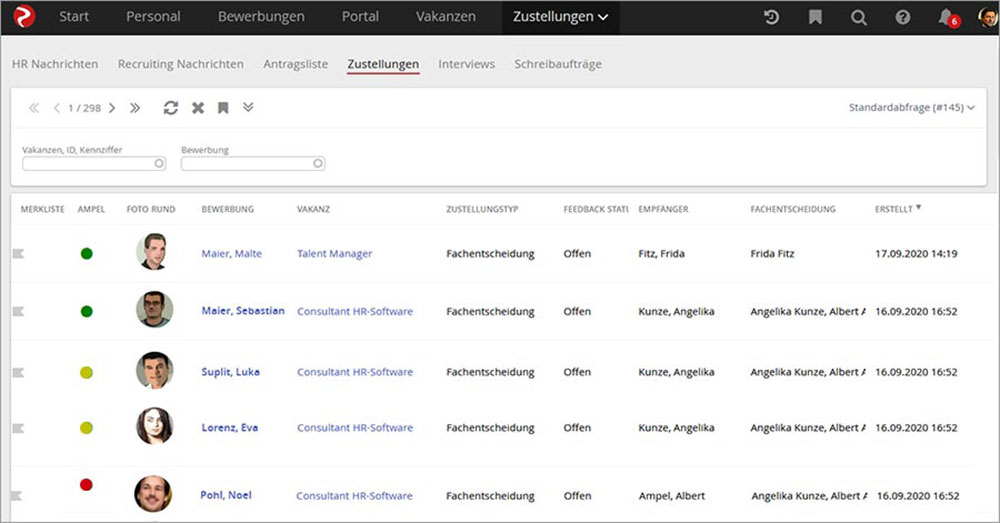Open the Talent Manager vacancy link
This screenshot has height=523, width=1000.
pyautogui.click(x=334, y=254)
